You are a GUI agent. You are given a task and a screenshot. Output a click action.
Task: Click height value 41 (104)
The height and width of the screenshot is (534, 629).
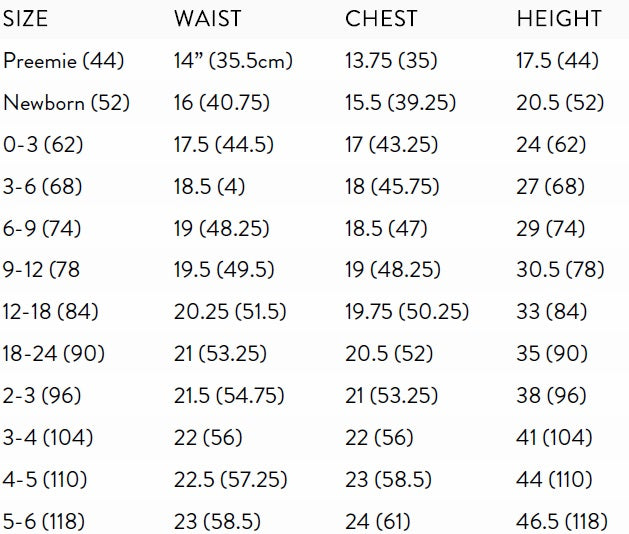(x=554, y=438)
